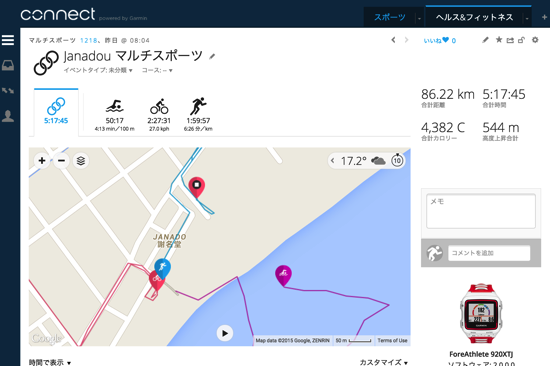The image size is (550, 366).
Task: Click the ForeAthlete 920XTJ watch image
Action: [481, 313]
